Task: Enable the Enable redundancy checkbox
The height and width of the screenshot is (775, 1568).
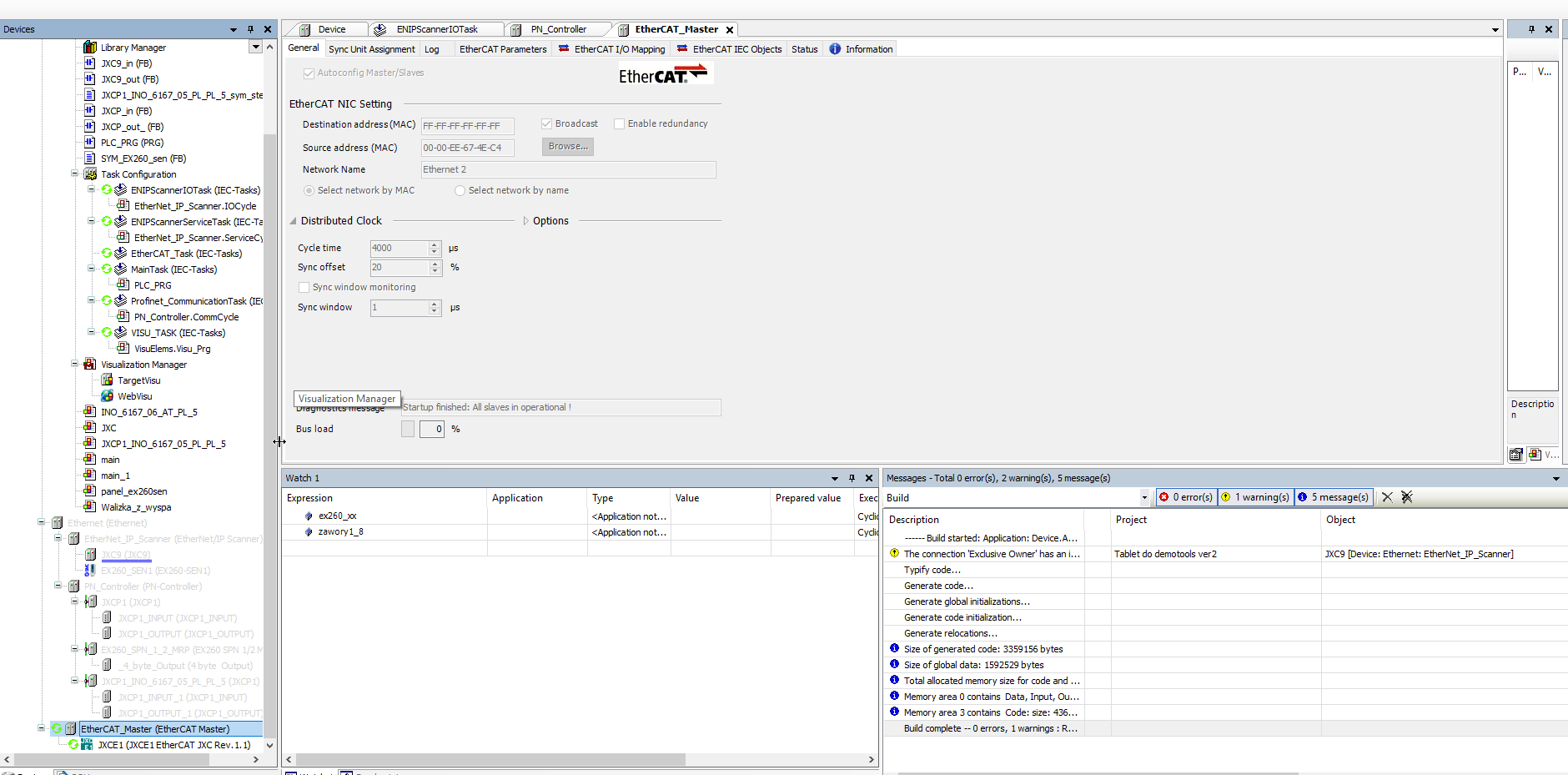Action: click(620, 123)
